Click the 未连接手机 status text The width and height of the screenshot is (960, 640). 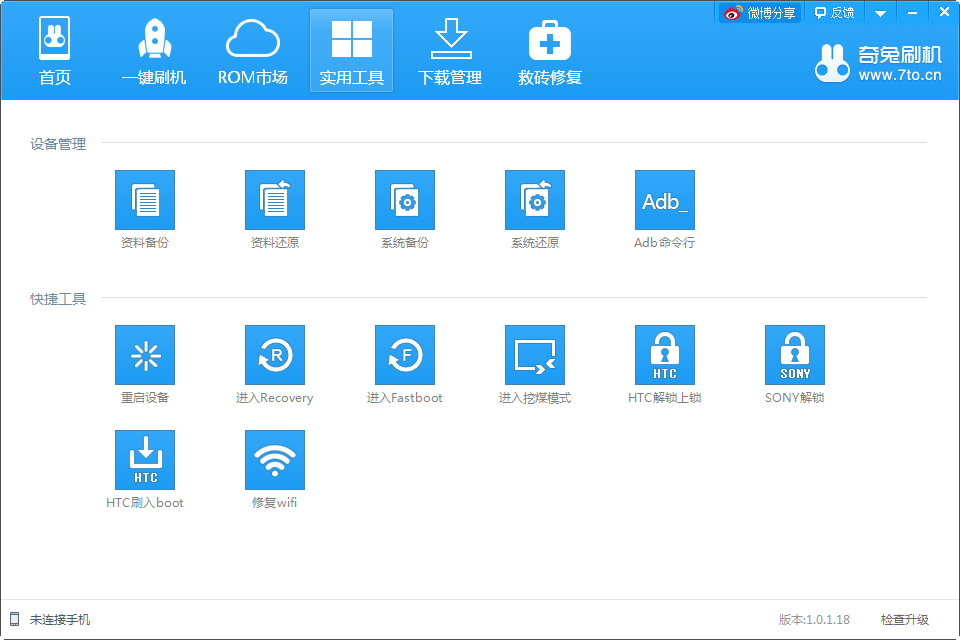[x=60, y=620]
